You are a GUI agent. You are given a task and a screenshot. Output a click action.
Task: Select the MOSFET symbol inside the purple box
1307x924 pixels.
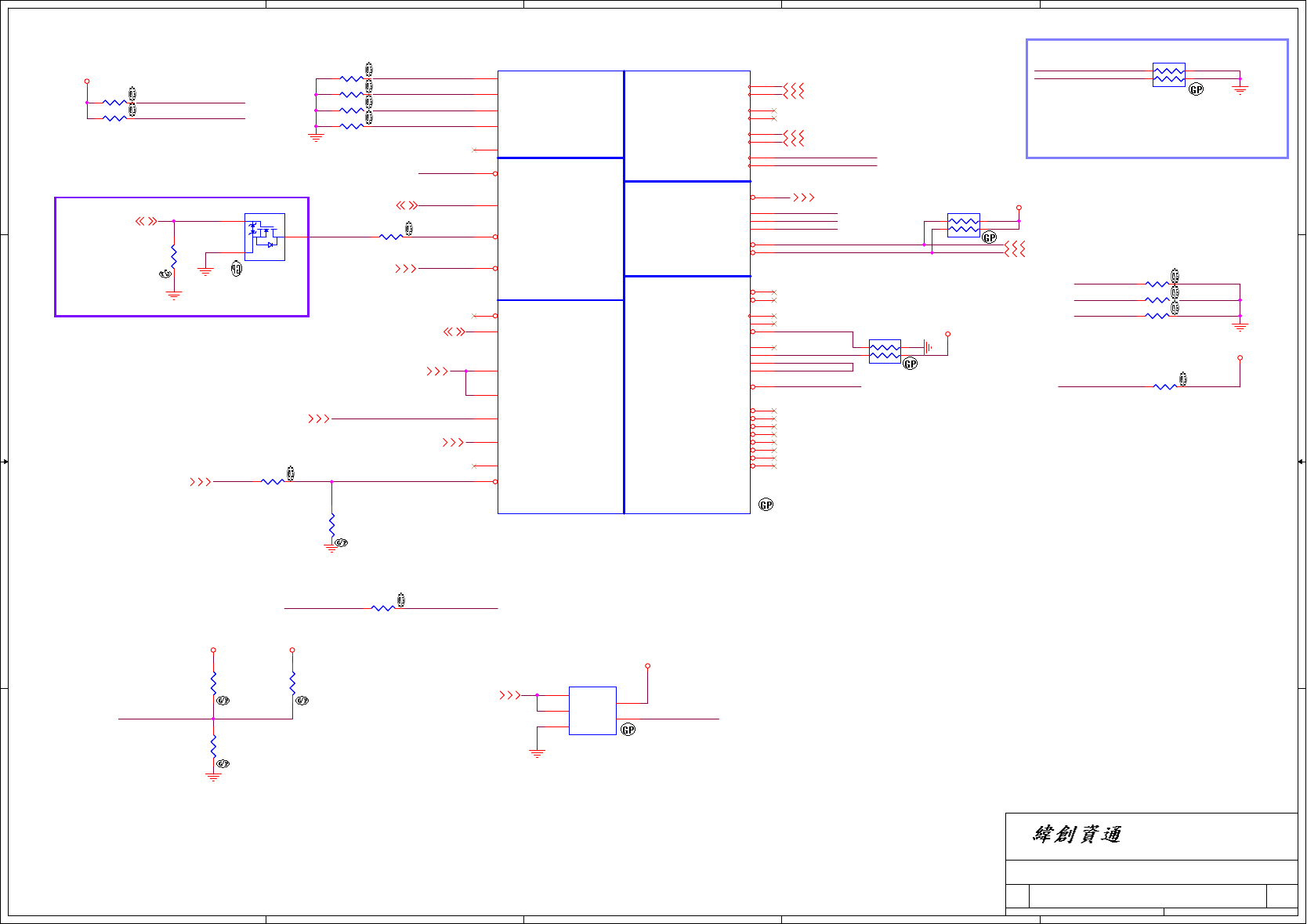[265, 237]
